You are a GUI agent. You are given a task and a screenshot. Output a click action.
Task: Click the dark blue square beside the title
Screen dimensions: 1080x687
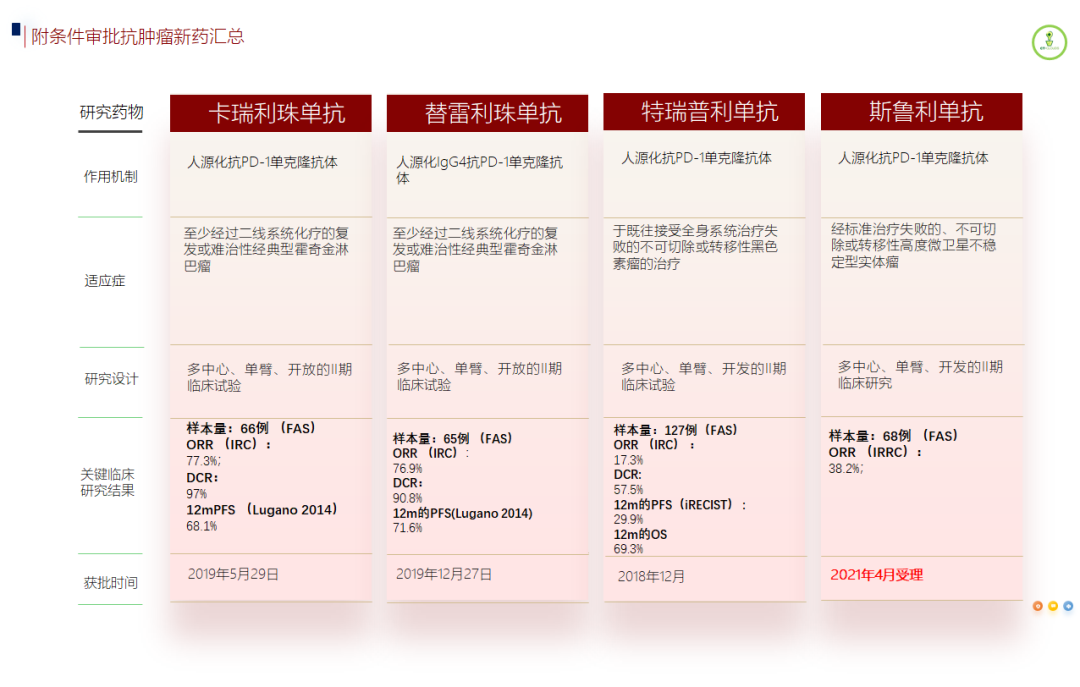(16, 30)
